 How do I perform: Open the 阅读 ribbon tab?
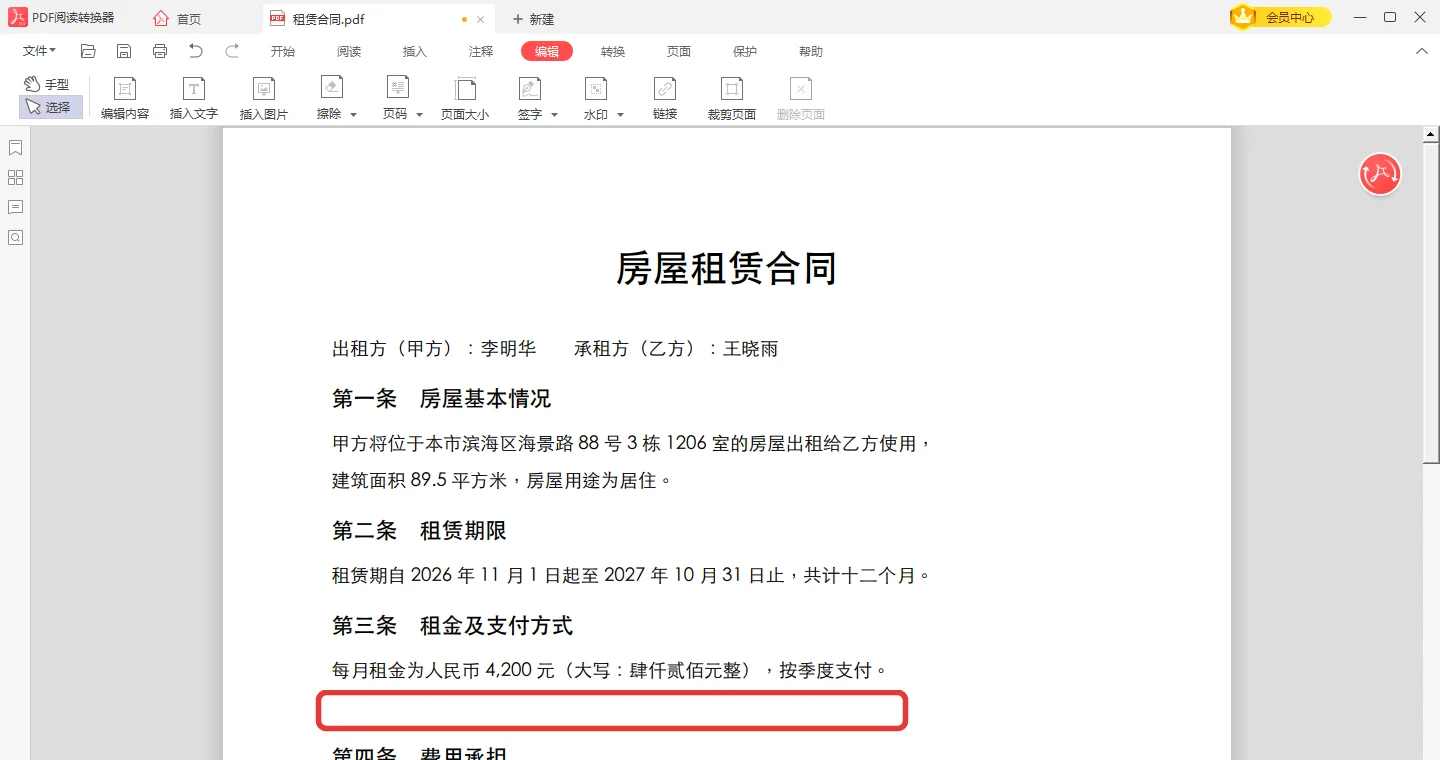(349, 51)
